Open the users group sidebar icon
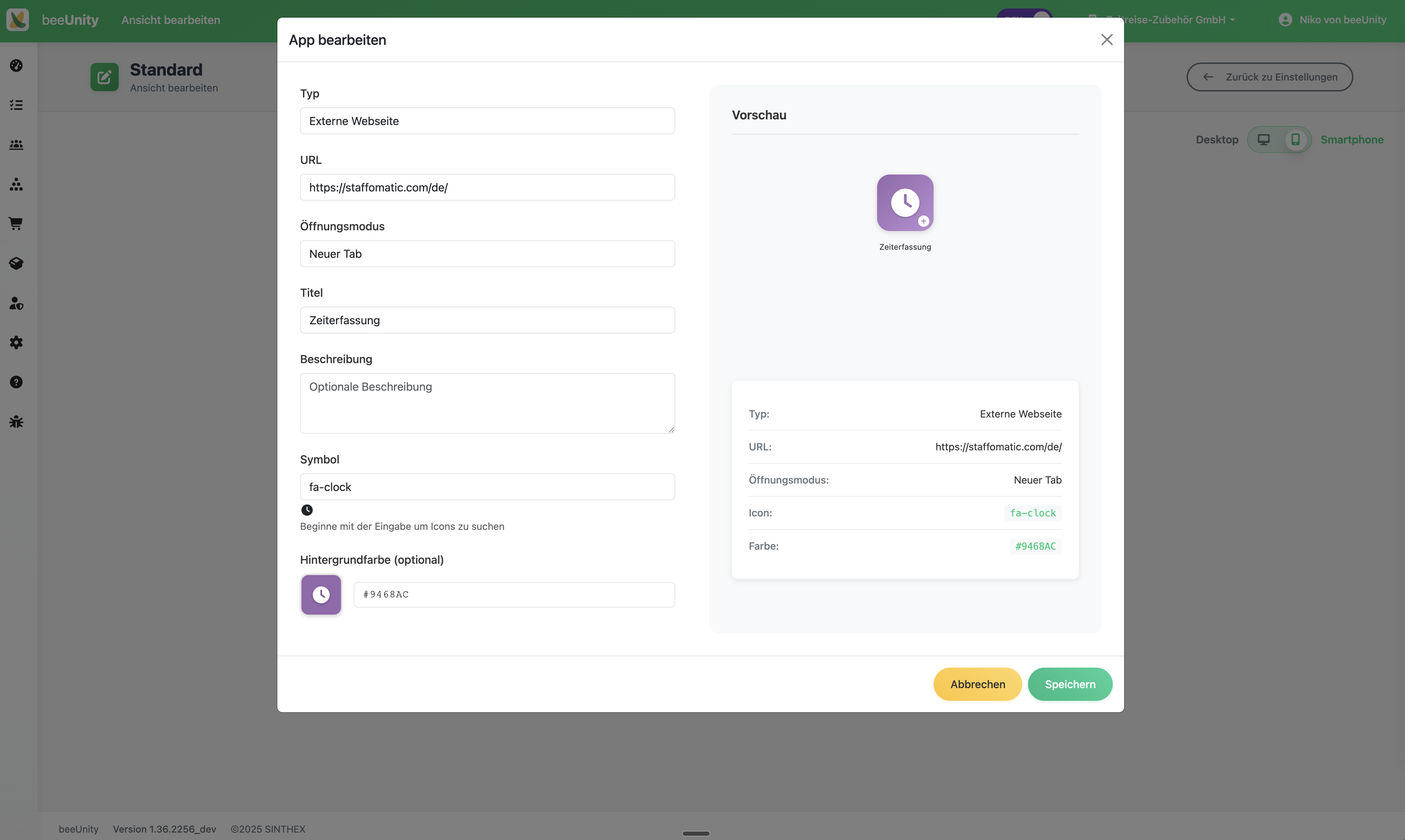 click(16, 145)
